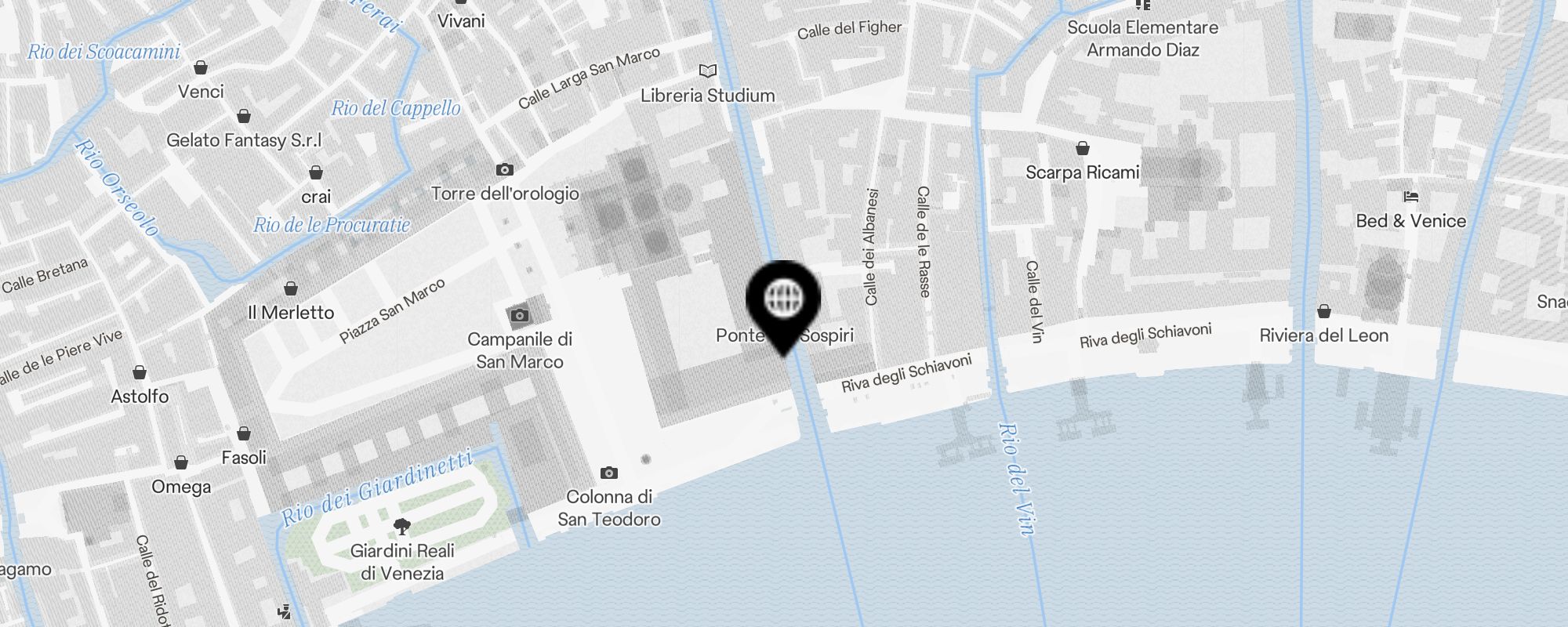Screen dimensions: 1568x627
Task: Click the bed icon above Bed & Venice
Action: [x=1411, y=197]
